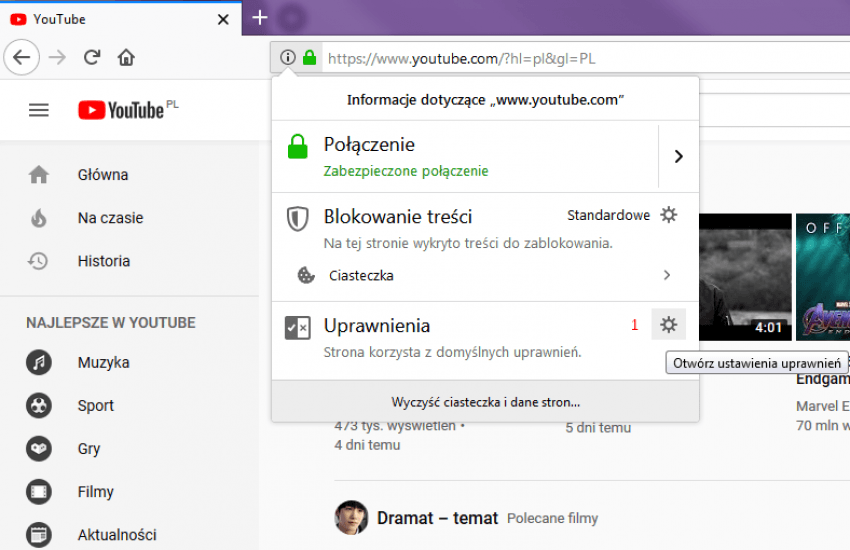Close the YouTube tab
Screen dimensions: 850x550
tap(223, 20)
